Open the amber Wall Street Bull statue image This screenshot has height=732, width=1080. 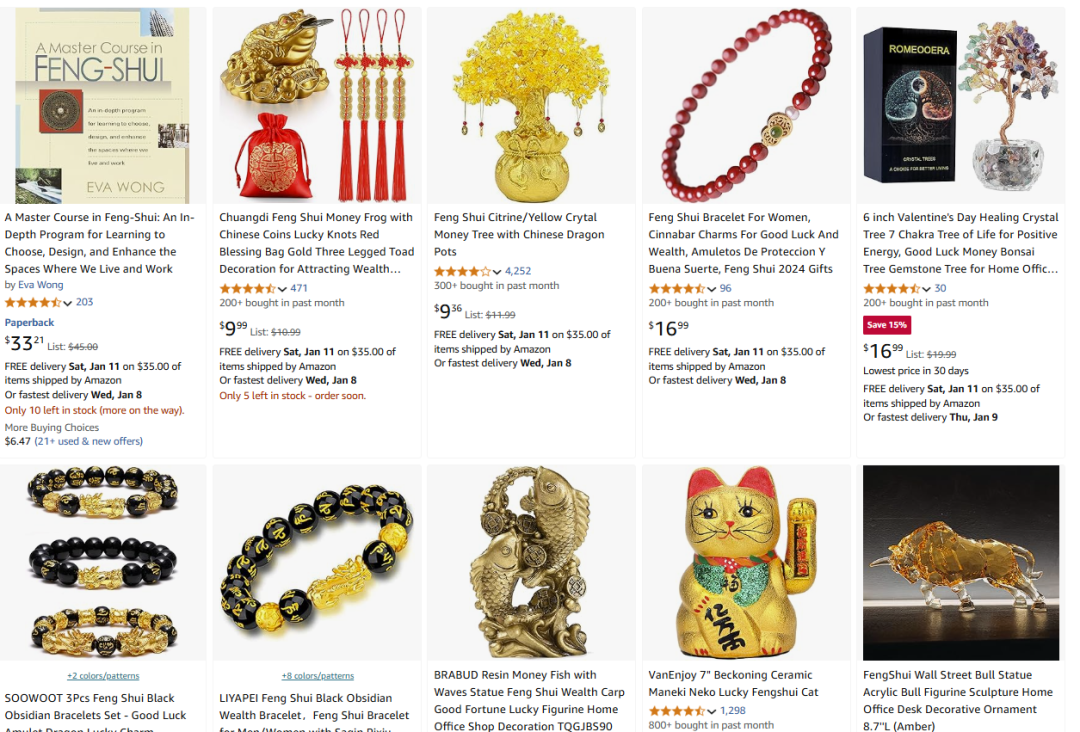tap(961, 563)
